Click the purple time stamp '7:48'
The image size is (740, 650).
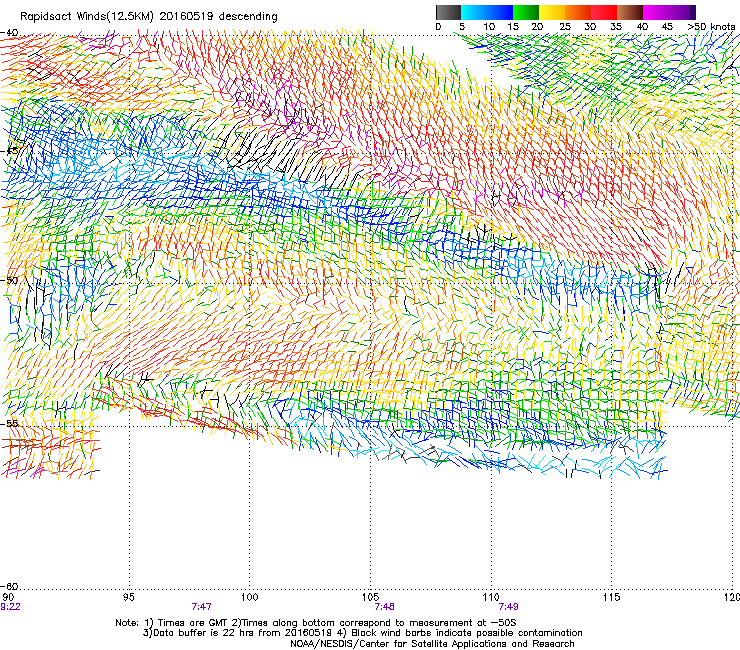(x=384, y=607)
